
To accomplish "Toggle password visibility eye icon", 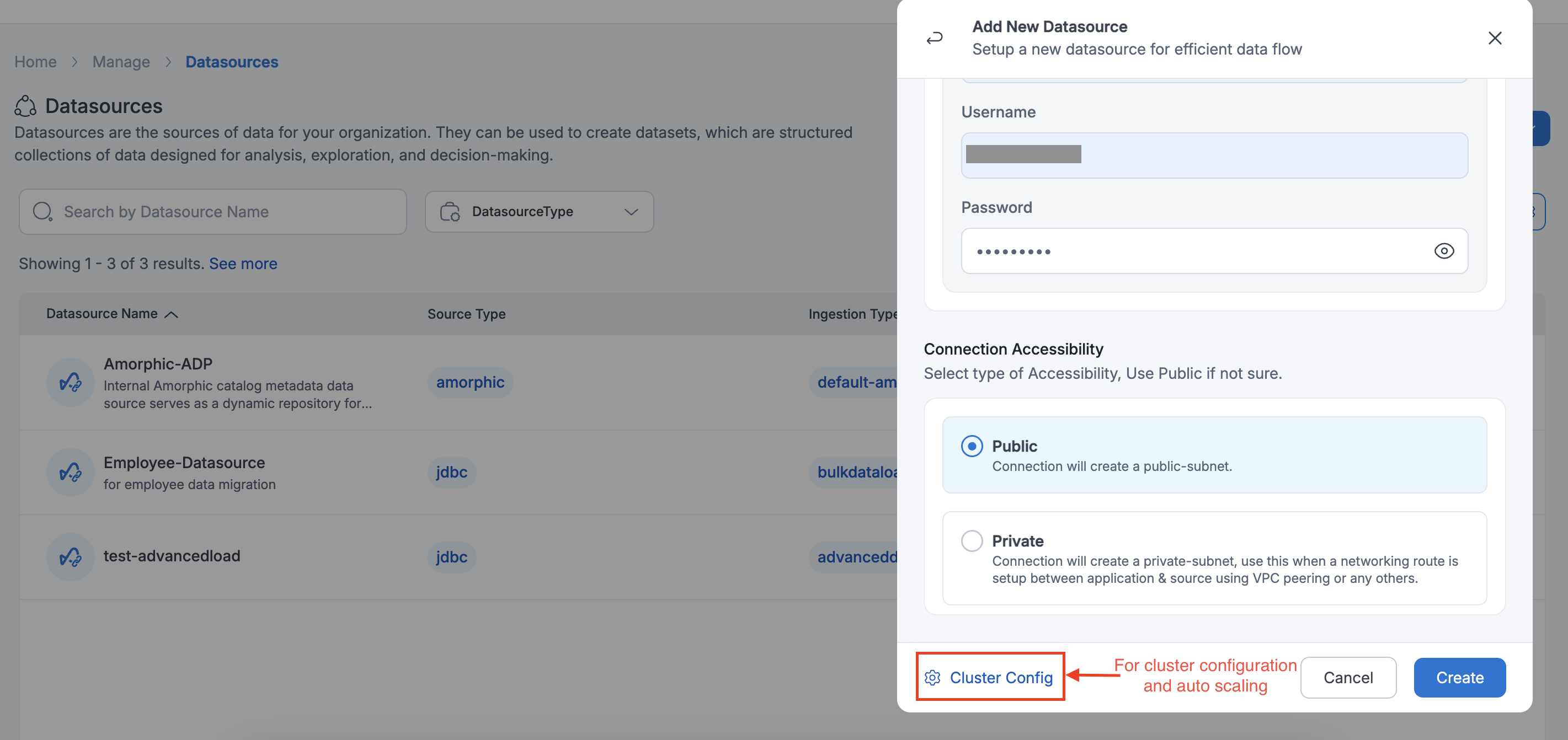I will click(1443, 251).
